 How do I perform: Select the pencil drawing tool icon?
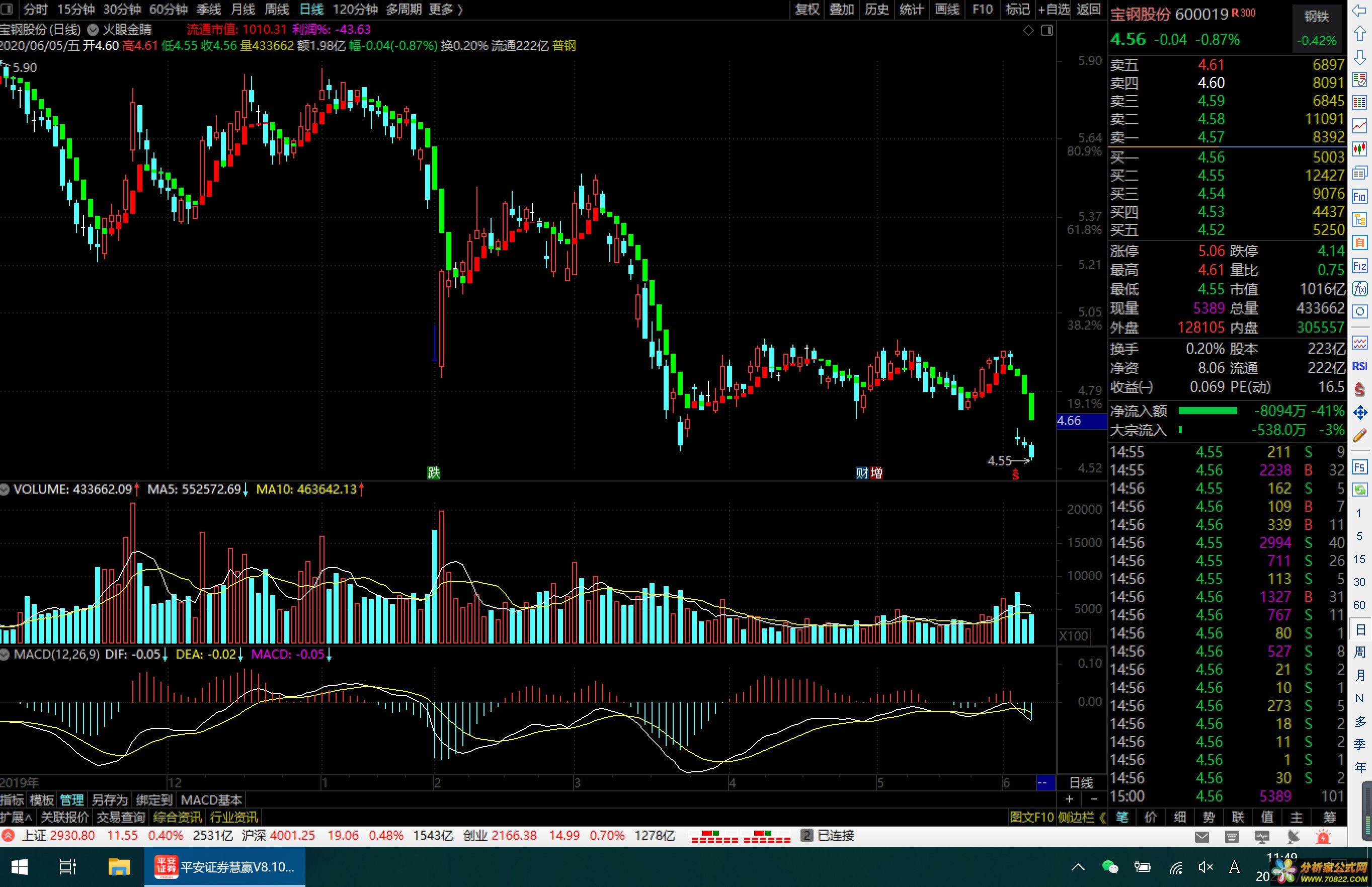point(1359,436)
